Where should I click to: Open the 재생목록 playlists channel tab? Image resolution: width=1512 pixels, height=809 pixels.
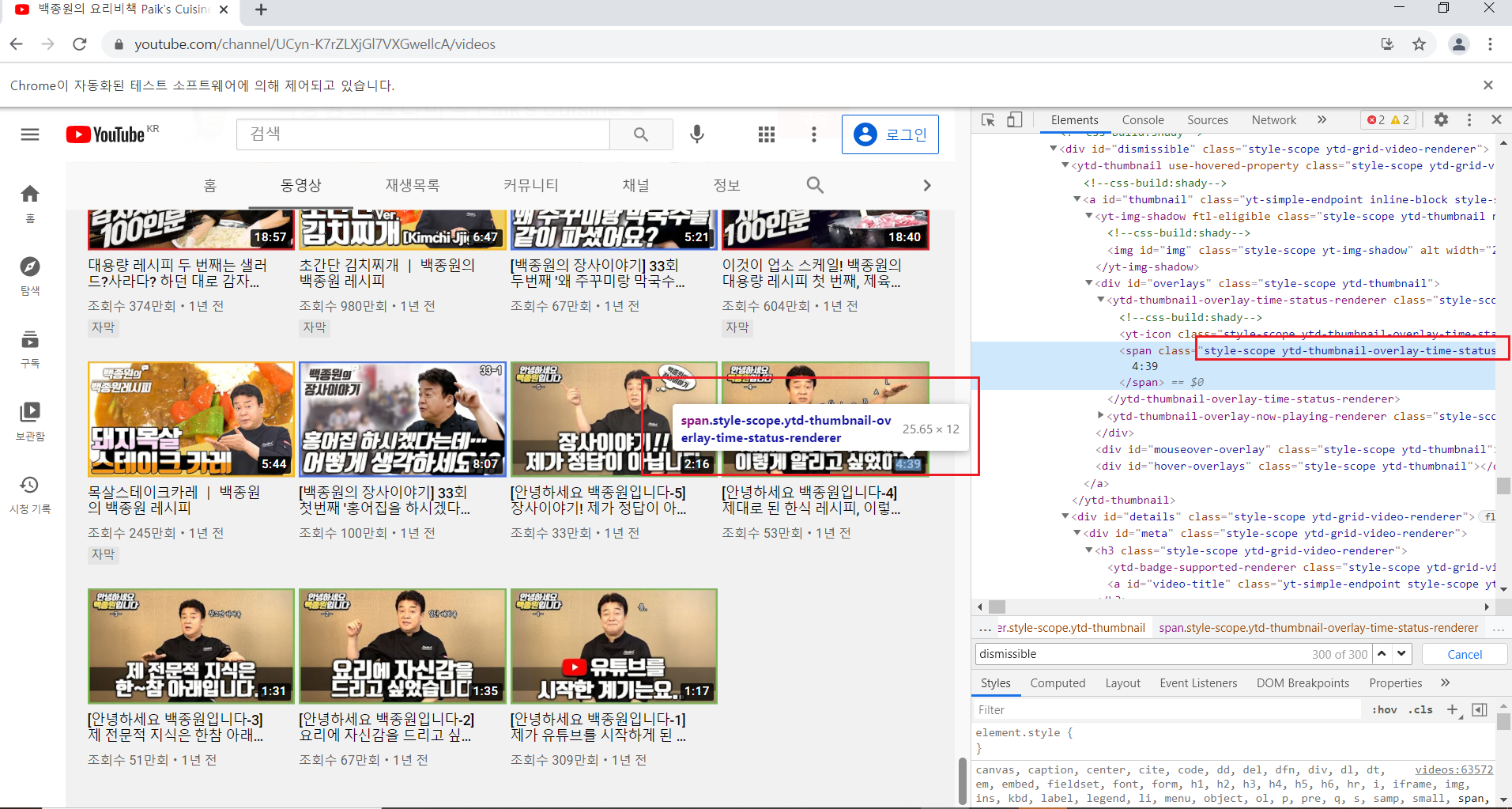point(413,185)
